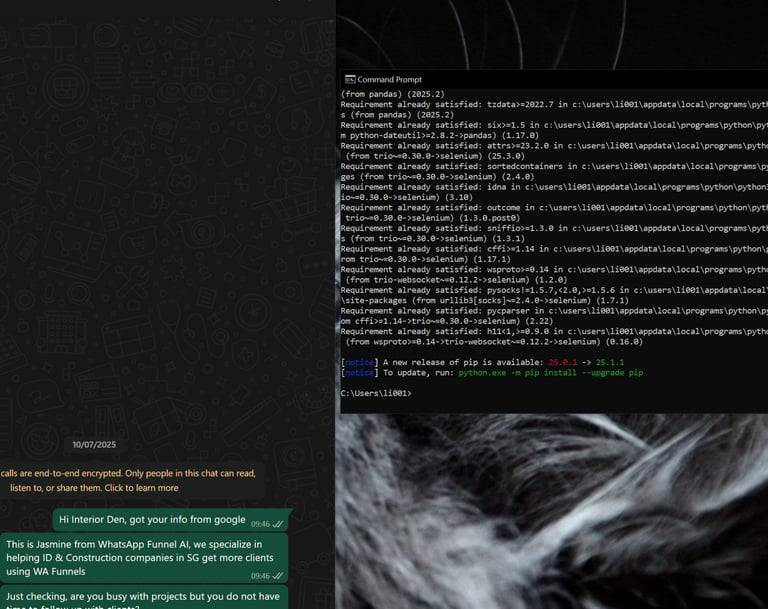768x609 pixels.
Task: Click the 'sortedcontainers' requirement line
Action: (x=554, y=166)
